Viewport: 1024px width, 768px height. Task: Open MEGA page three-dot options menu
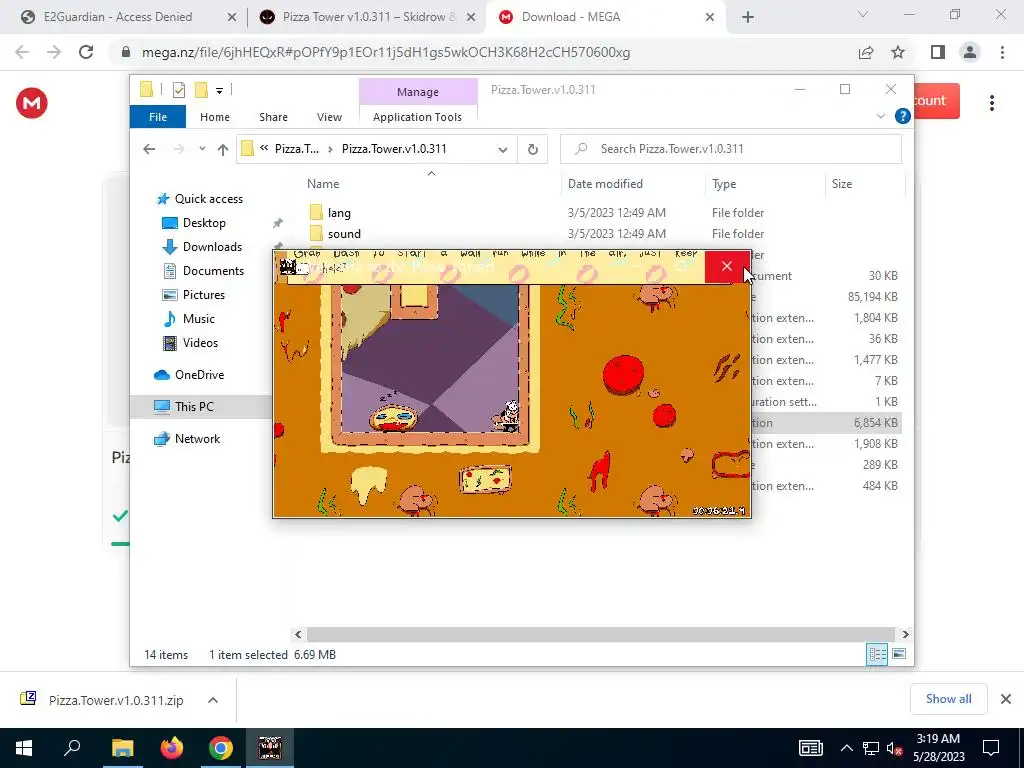click(991, 103)
